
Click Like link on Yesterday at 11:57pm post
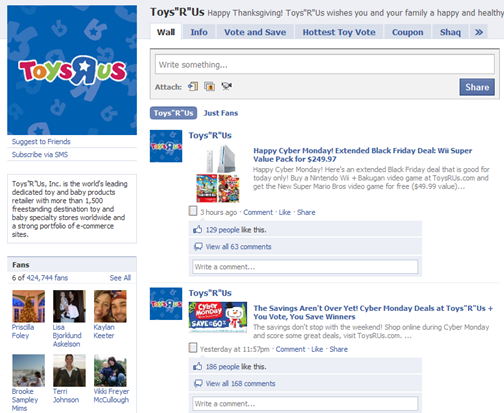[x=317, y=349]
